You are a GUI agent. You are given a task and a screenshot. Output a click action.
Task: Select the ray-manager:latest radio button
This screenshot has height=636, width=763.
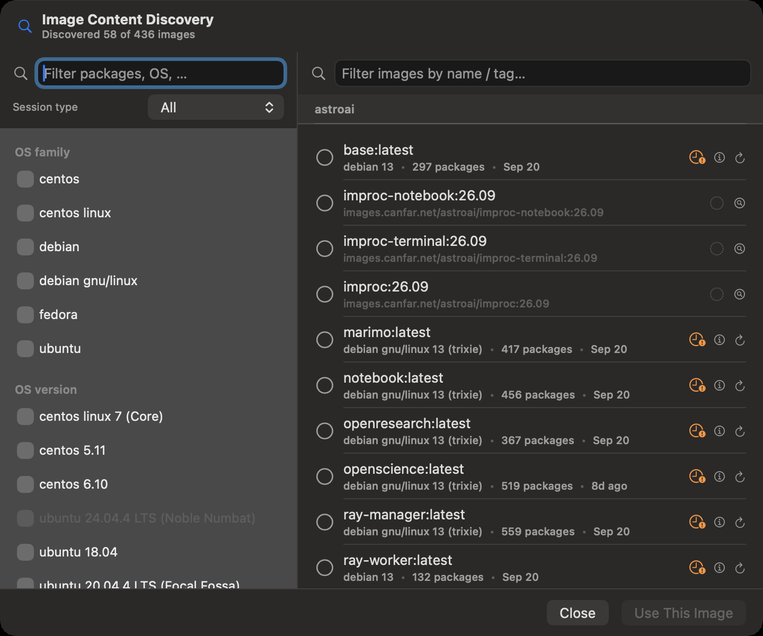tap(325, 522)
